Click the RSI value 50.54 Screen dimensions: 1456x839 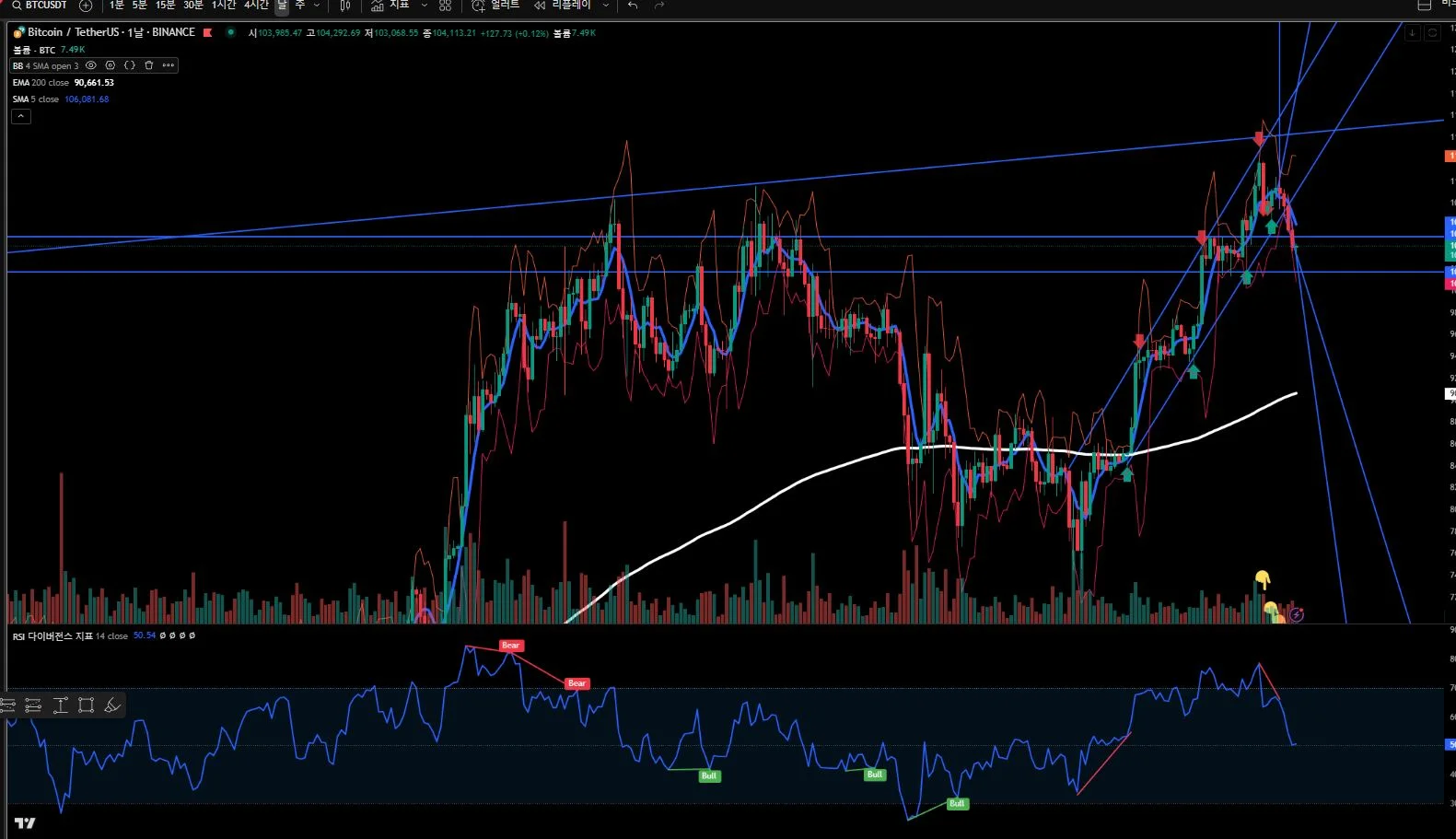pyautogui.click(x=145, y=636)
